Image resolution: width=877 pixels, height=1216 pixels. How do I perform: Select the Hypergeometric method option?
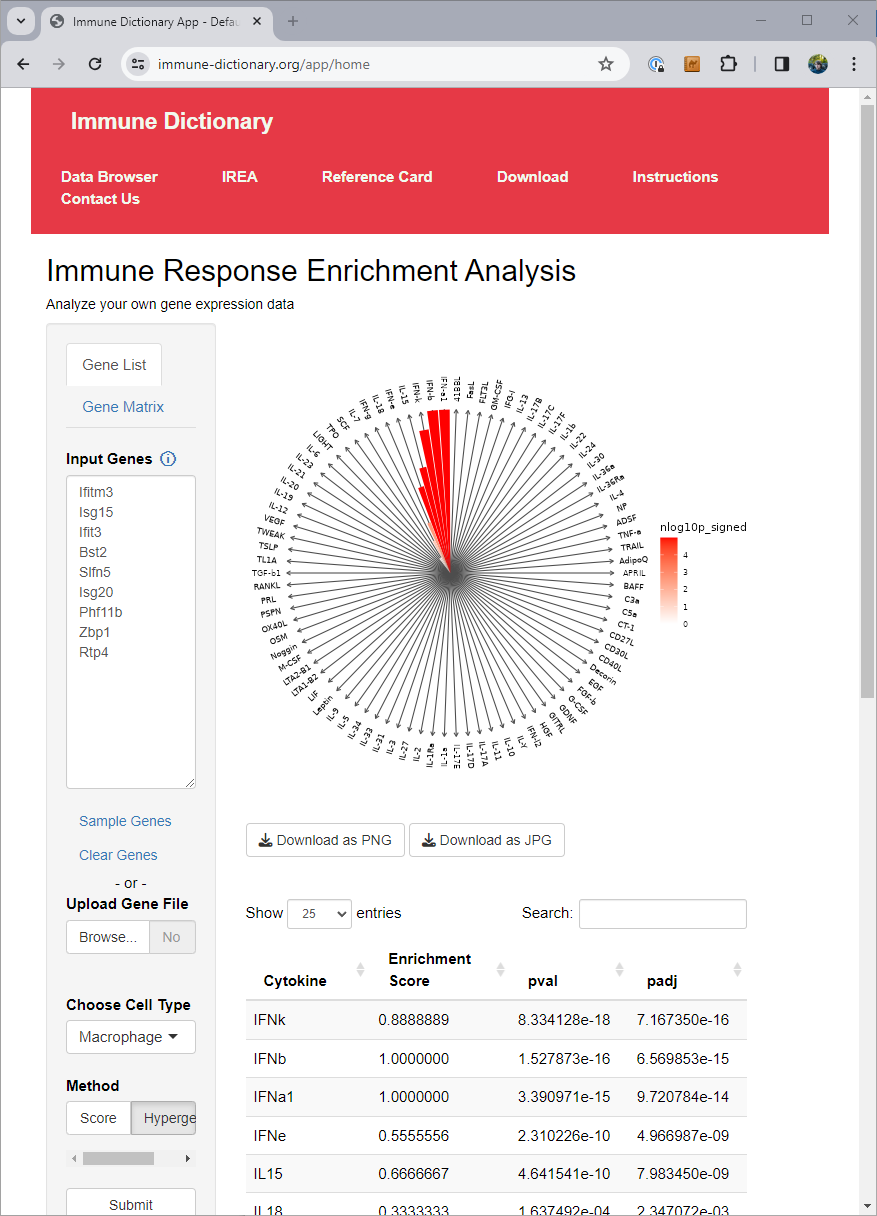pos(164,1118)
